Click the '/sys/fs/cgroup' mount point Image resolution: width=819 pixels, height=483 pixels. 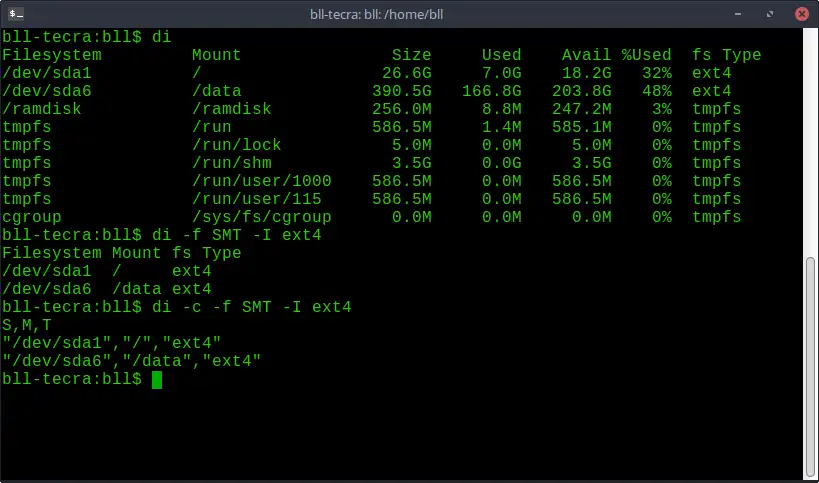point(261,217)
